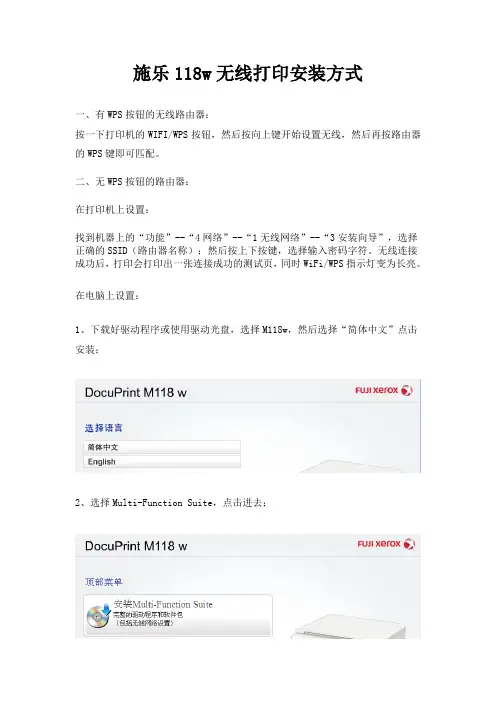Image resolution: width=496 pixels, height=702 pixels.
Task: Click the printer image in second installer screenshot
Action: 351,625
